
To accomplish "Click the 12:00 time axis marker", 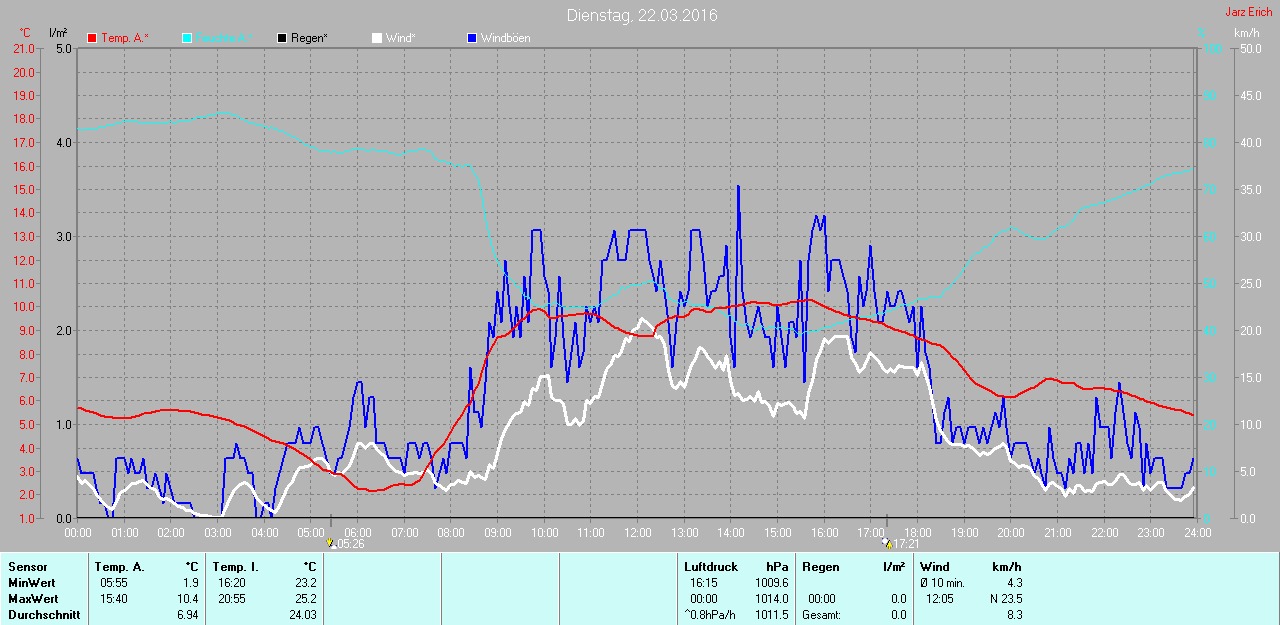I will coord(637,532).
